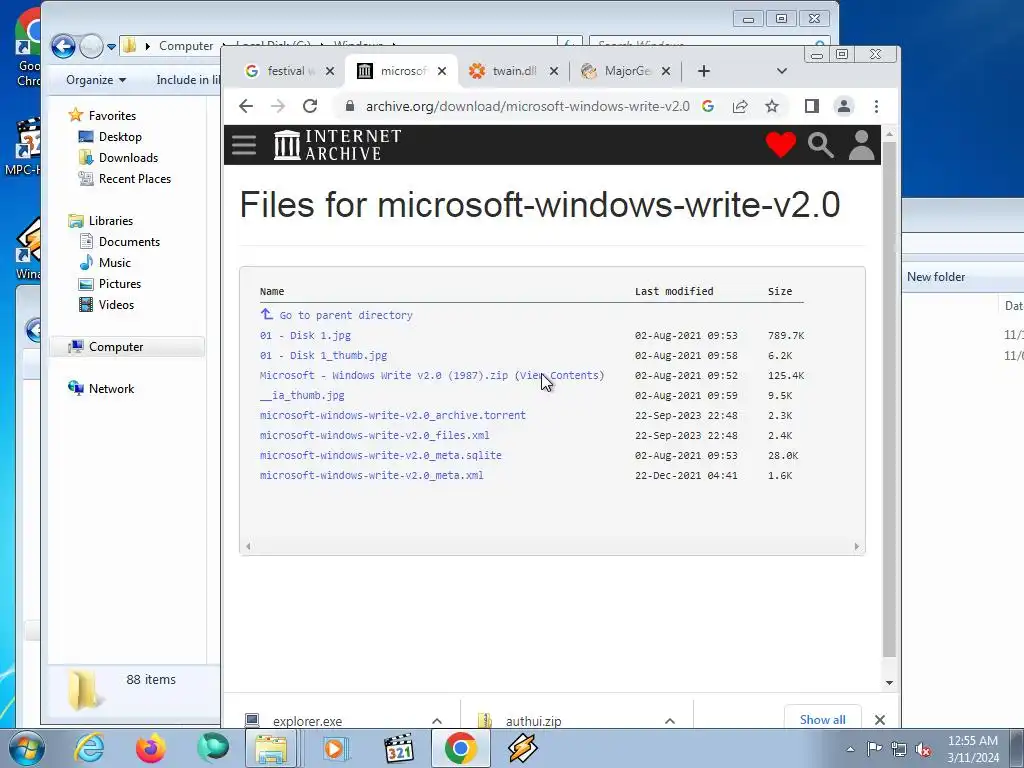
Task: Open Internet Archive user account icon
Action: point(861,145)
